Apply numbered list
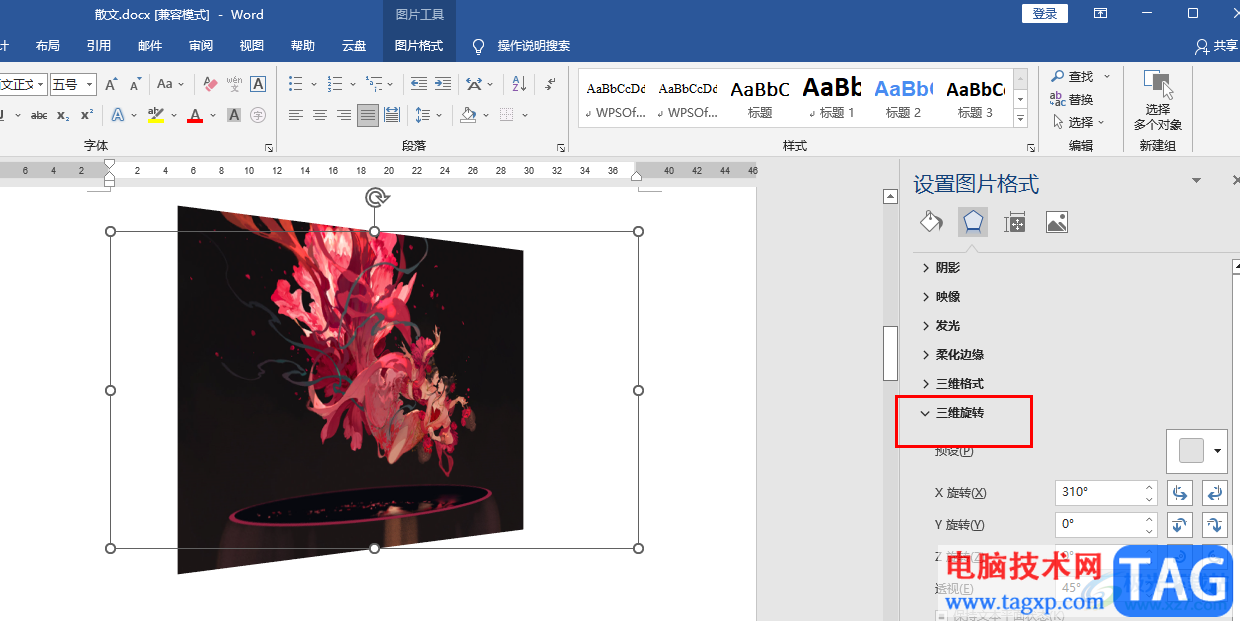1240x621 pixels. (335, 85)
